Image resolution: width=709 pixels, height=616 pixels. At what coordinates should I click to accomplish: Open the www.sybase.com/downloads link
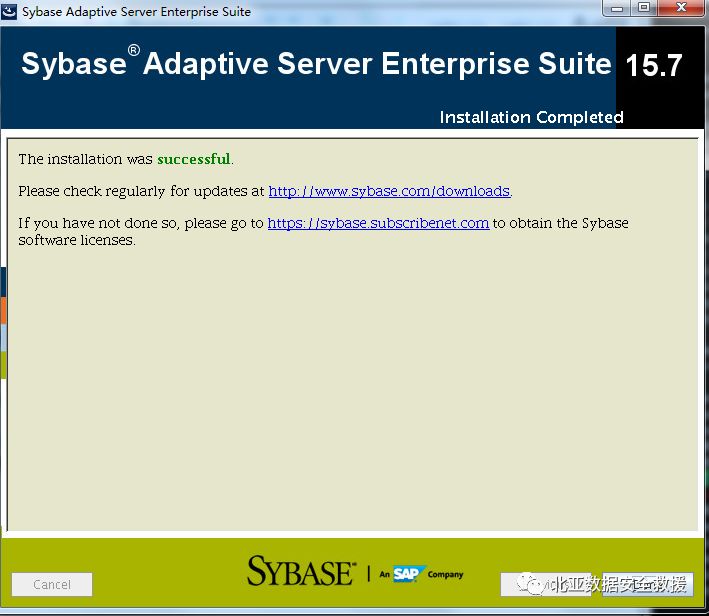(x=389, y=191)
